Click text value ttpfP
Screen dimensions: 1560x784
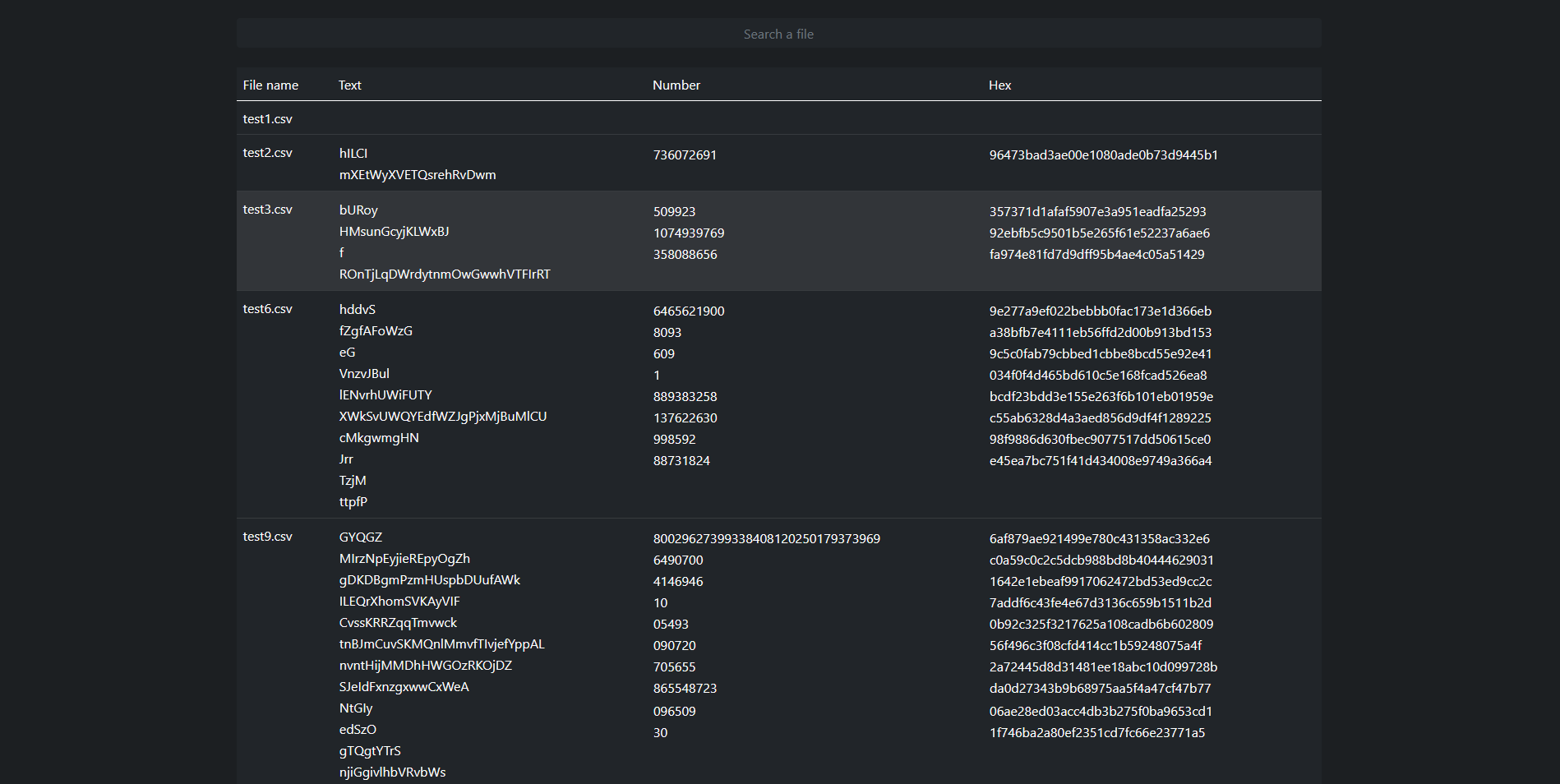[353, 502]
